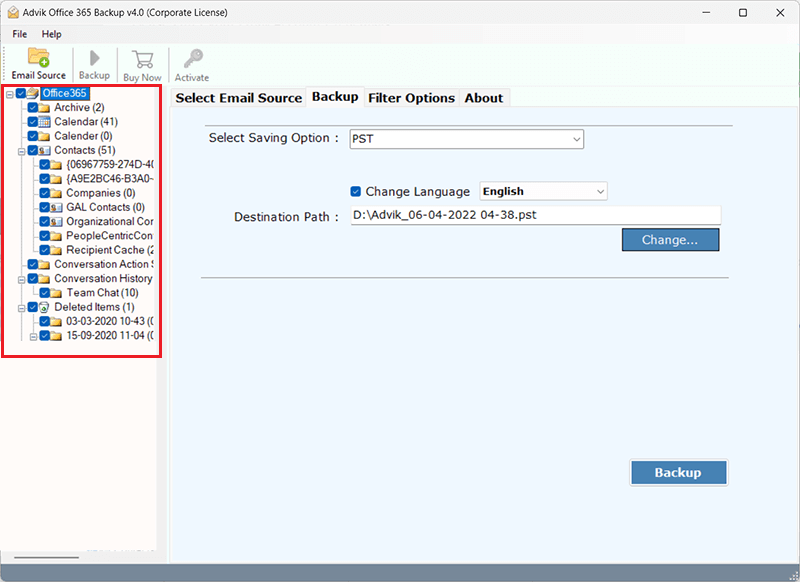Image resolution: width=800 pixels, height=582 pixels.
Task: Uncheck the Archive (2) checkbox
Action: coord(33,108)
